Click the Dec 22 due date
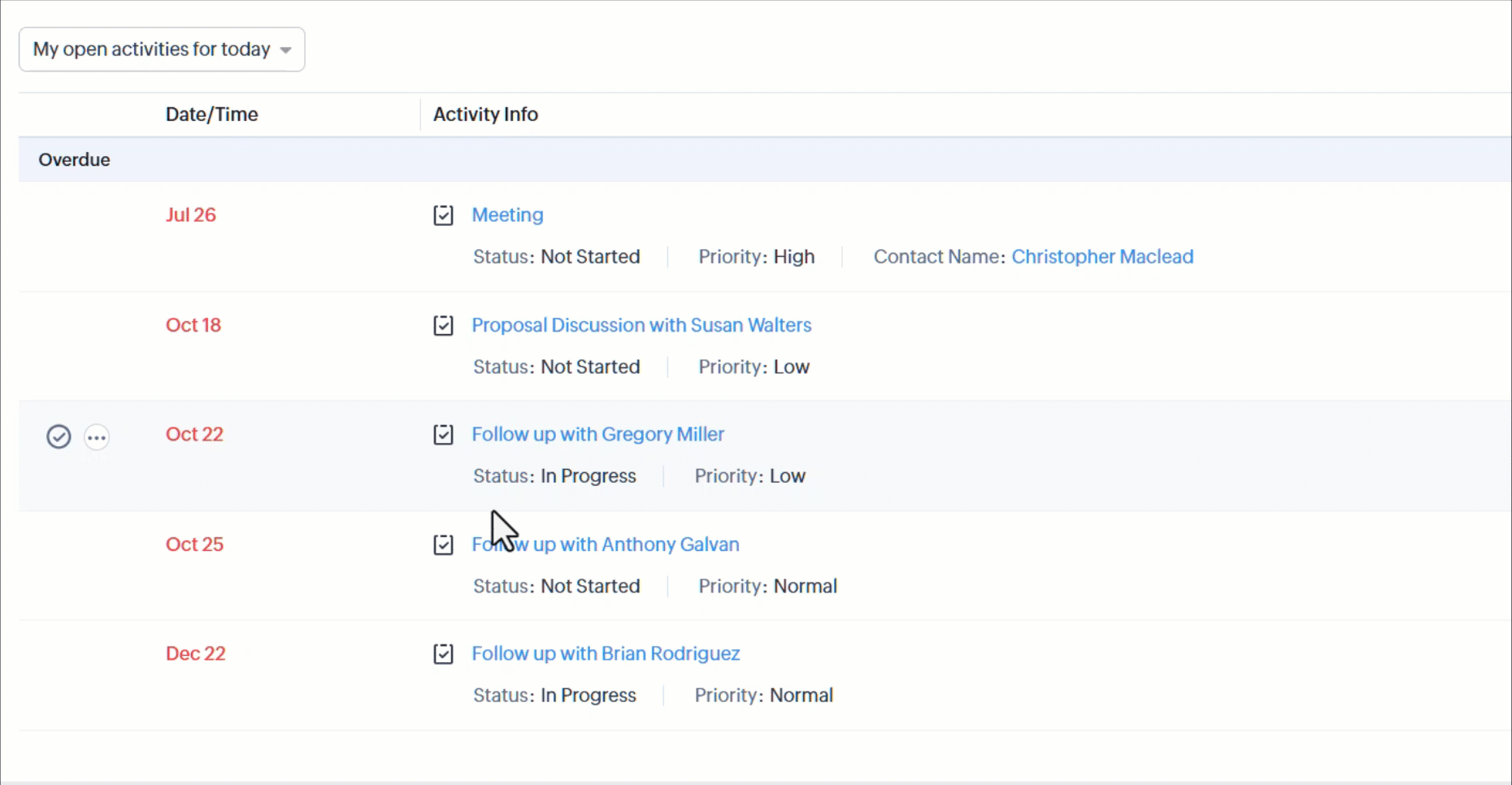The width and height of the screenshot is (1512, 785). [x=195, y=653]
